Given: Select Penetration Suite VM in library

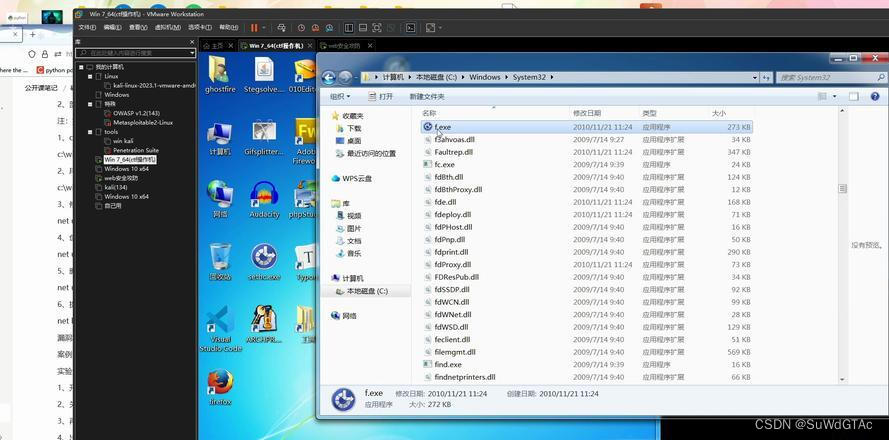Looking at the screenshot, I should [x=132, y=150].
